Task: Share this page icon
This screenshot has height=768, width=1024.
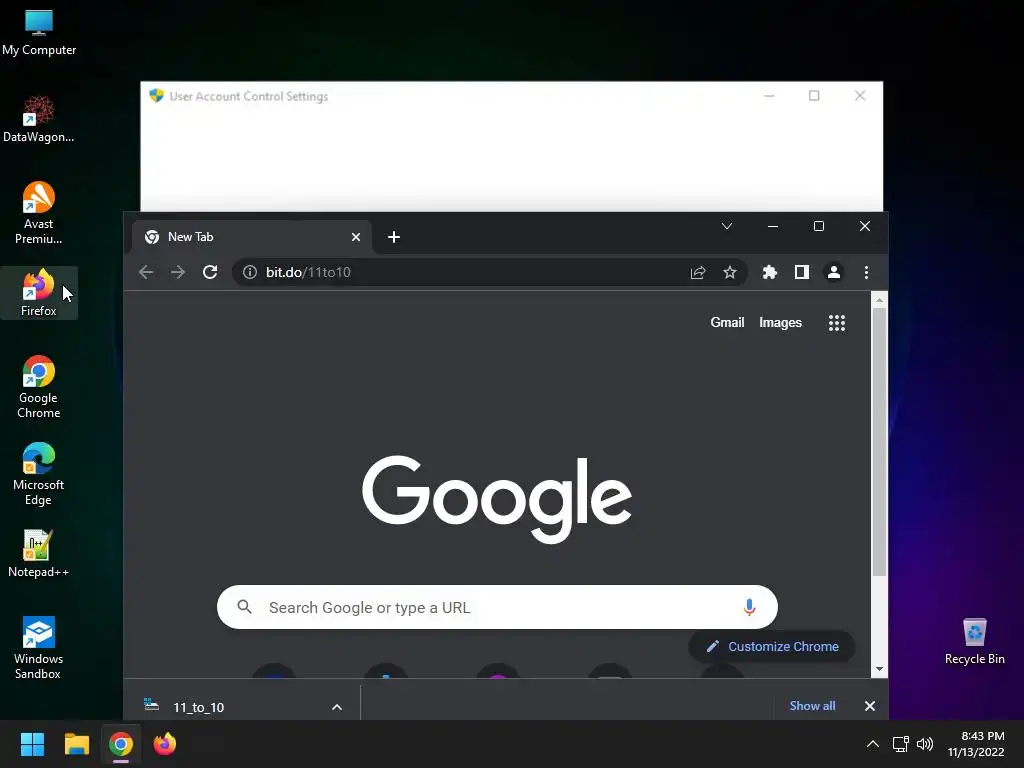Action: point(698,272)
